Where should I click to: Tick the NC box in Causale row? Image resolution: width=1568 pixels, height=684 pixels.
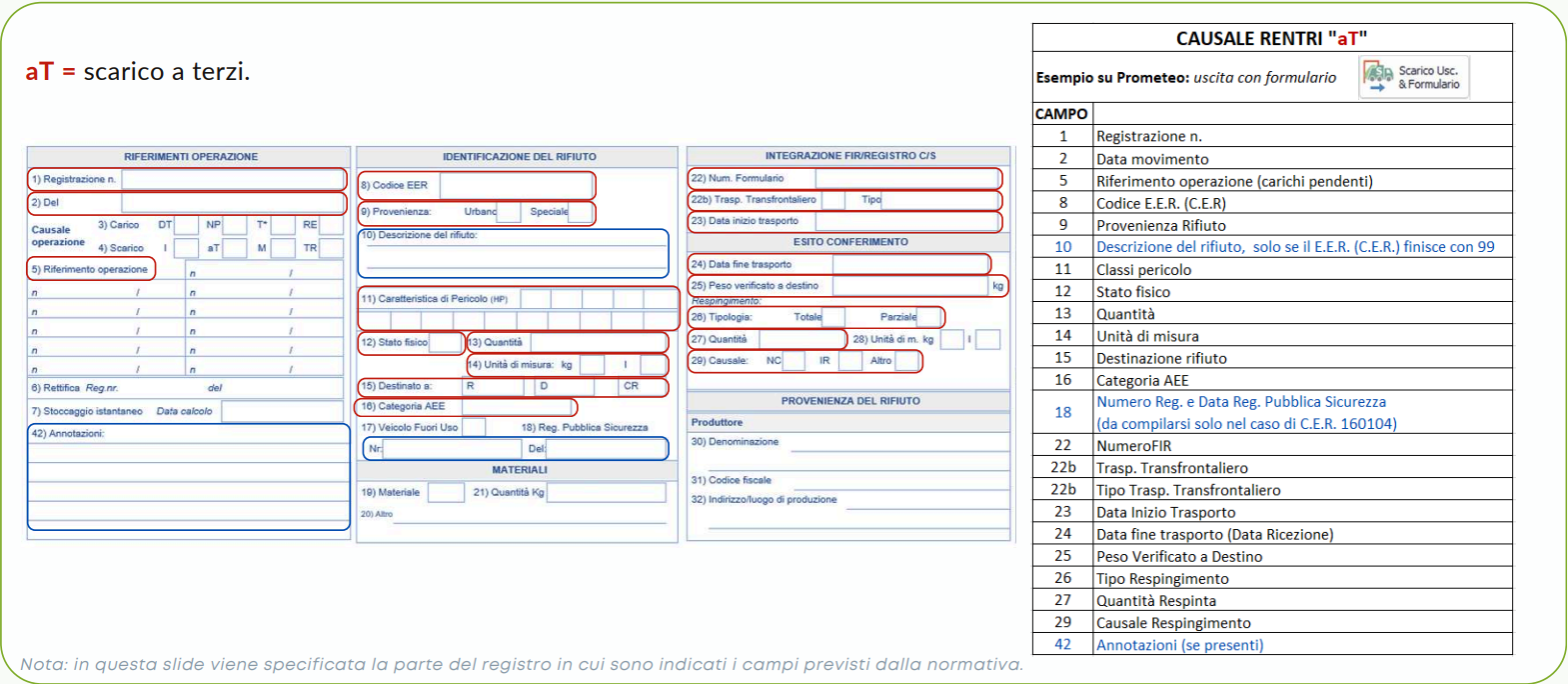tap(793, 361)
